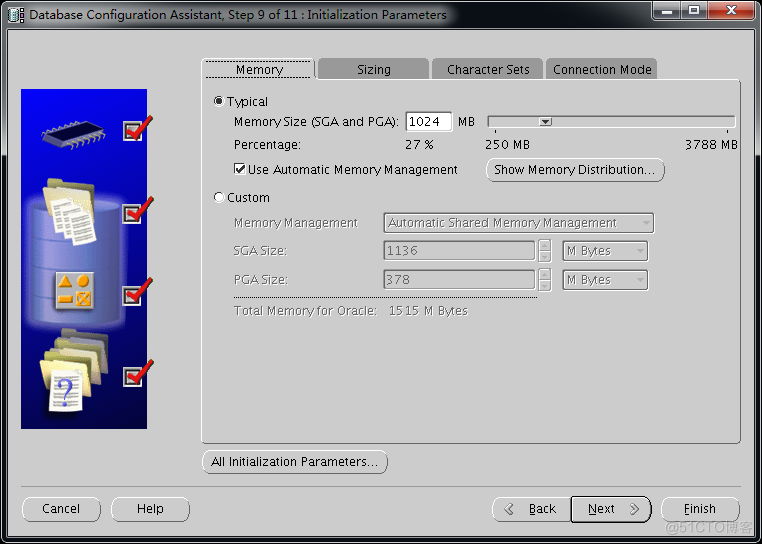
Task: Click the checkmark beside the shapes tile
Action: click(137, 293)
